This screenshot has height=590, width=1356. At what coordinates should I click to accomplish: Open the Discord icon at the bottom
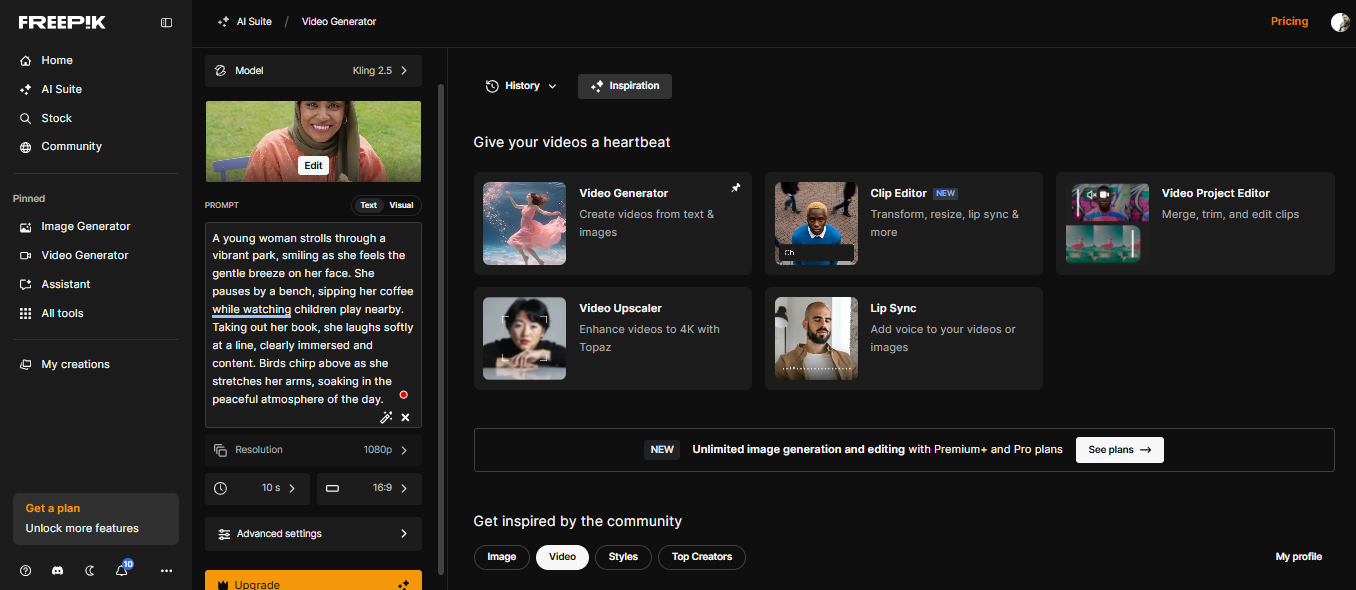tap(57, 570)
